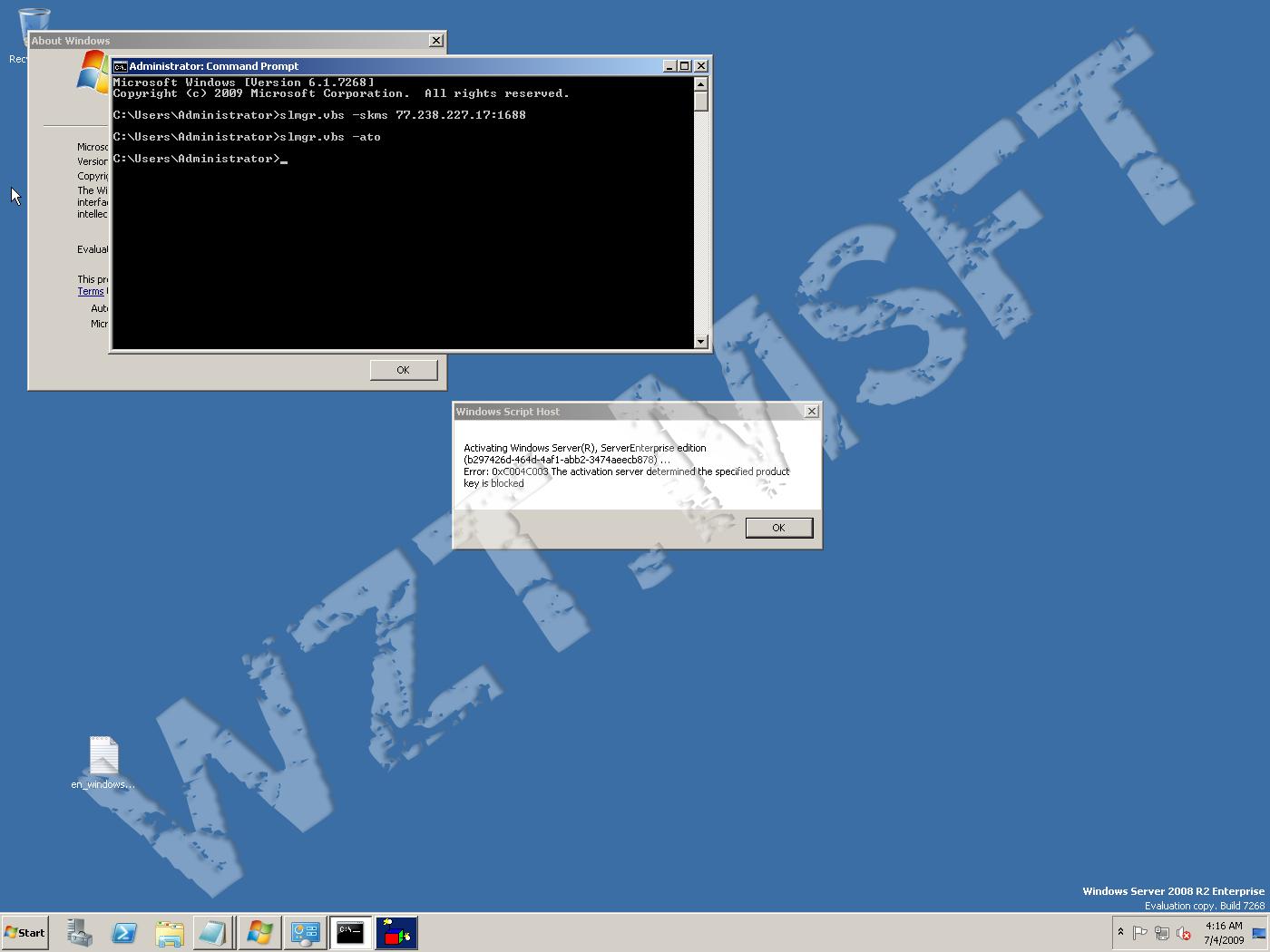Close the Command Prompt window

pyautogui.click(x=701, y=66)
